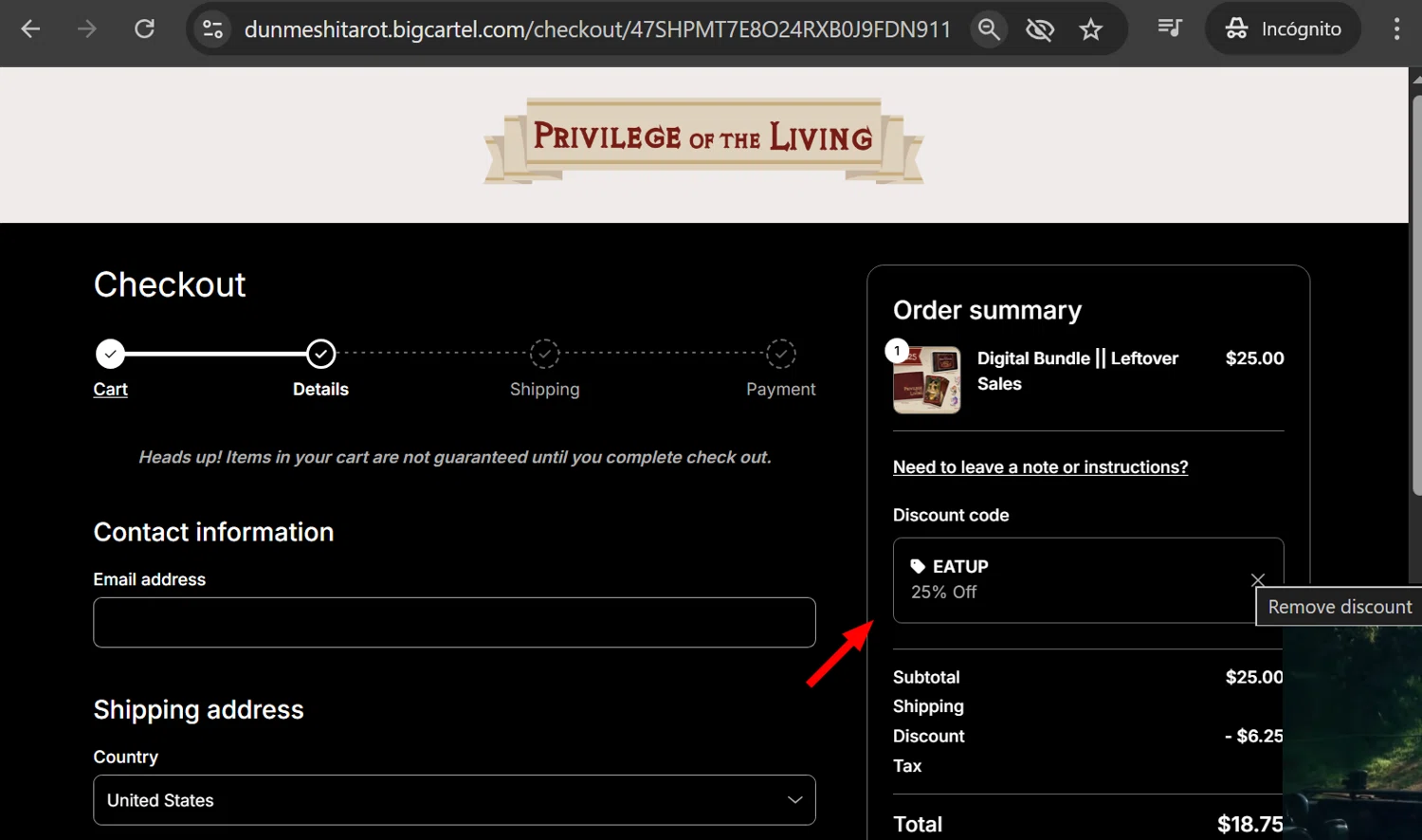Click the Payment step dashed circle
Image resolution: width=1422 pixels, height=840 pixels.
[x=781, y=354]
